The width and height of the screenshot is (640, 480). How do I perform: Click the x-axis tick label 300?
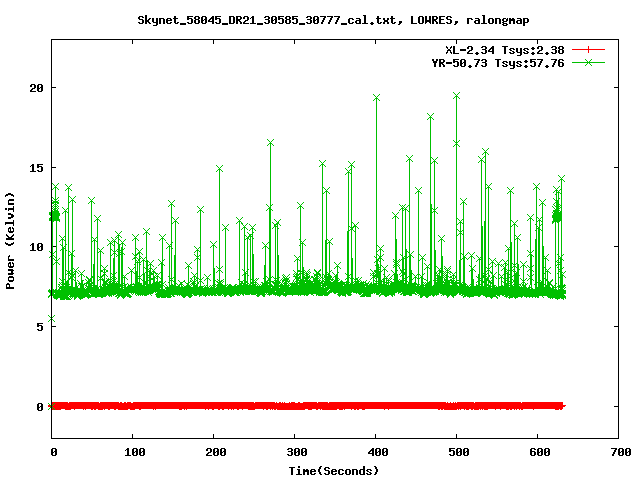(x=297, y=452)
